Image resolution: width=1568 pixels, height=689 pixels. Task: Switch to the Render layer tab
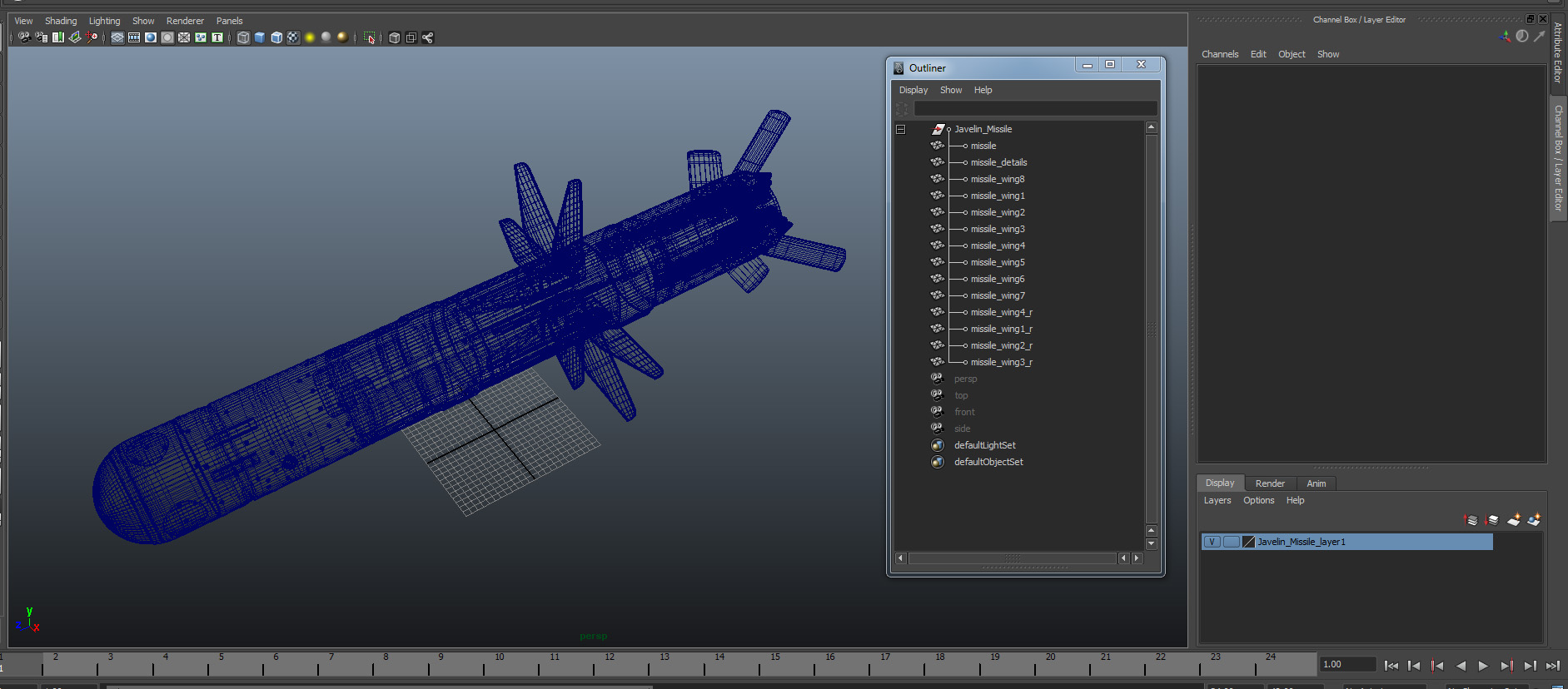point(1270,483)
